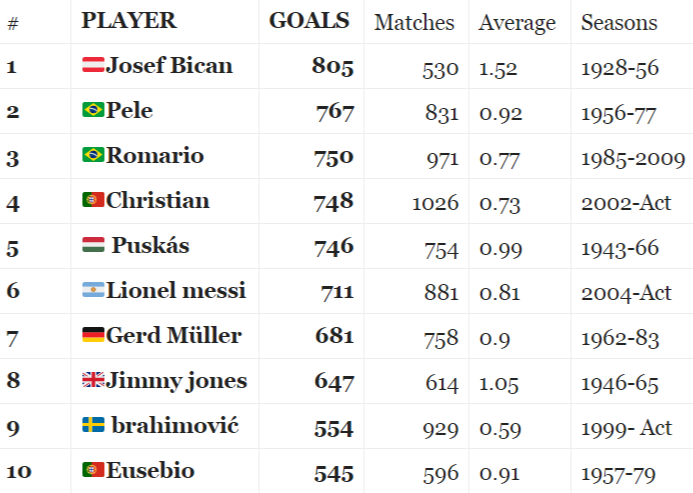Click the Matches column header
693x493 pixels.
coord(414,22)
